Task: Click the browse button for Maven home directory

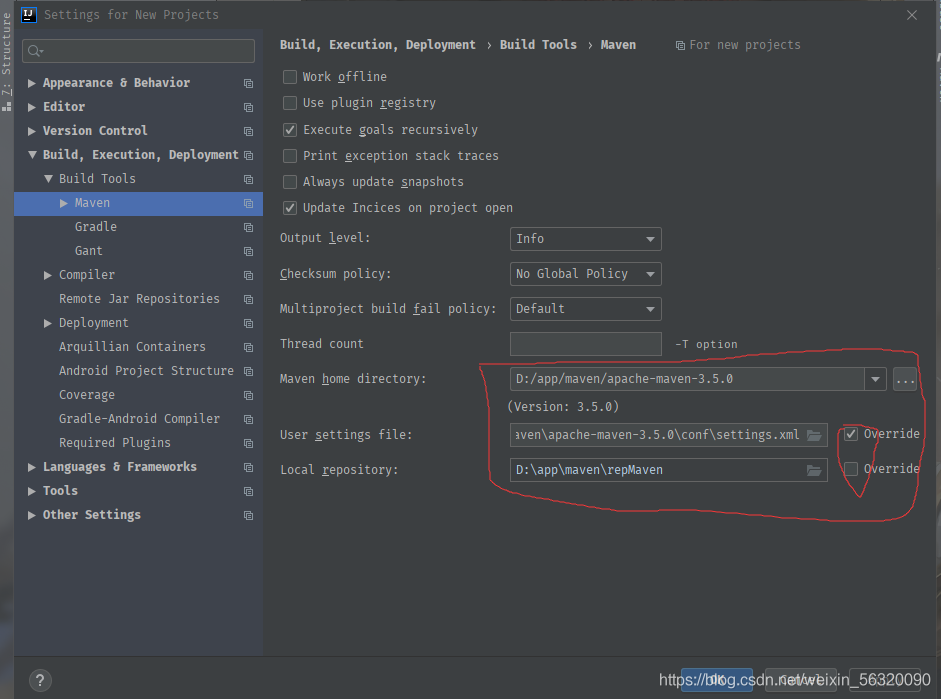Action: coord(904,379)
